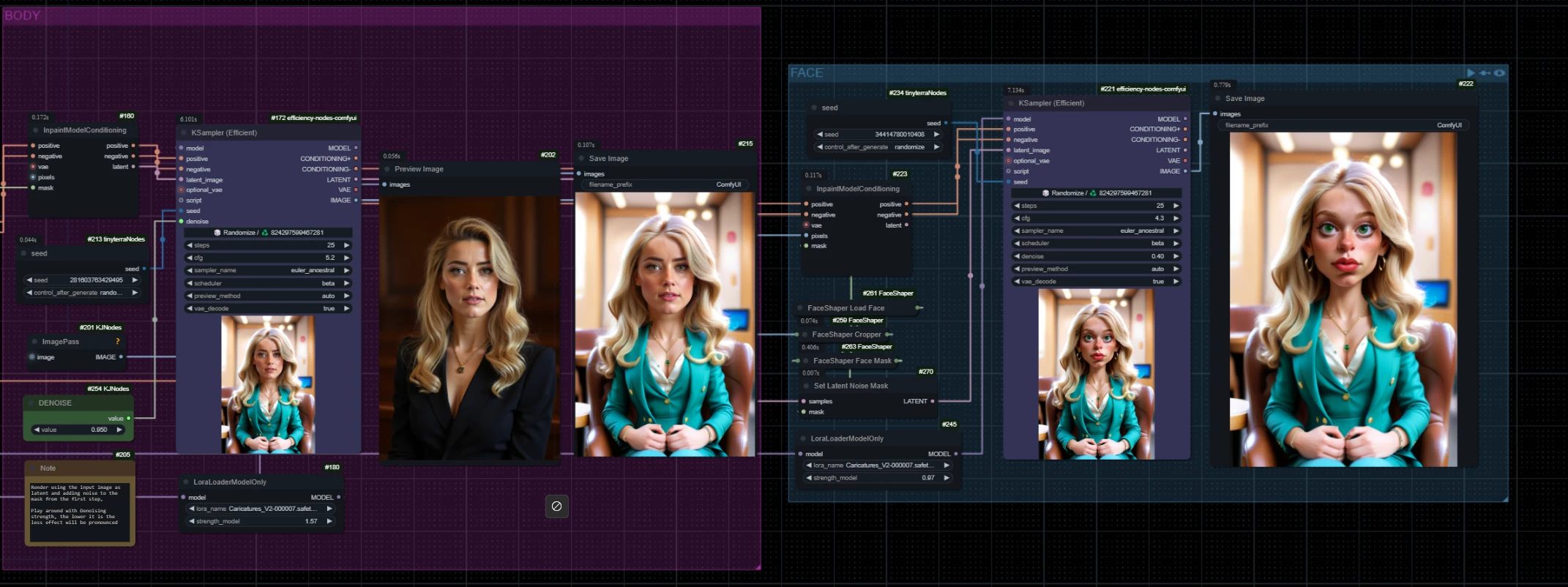The width and height of the screenshot is (1568, 587).
Task: Open lora_name dropdown in FACE LoraLoaderModelOnly
Action: (x=877, y=466)
